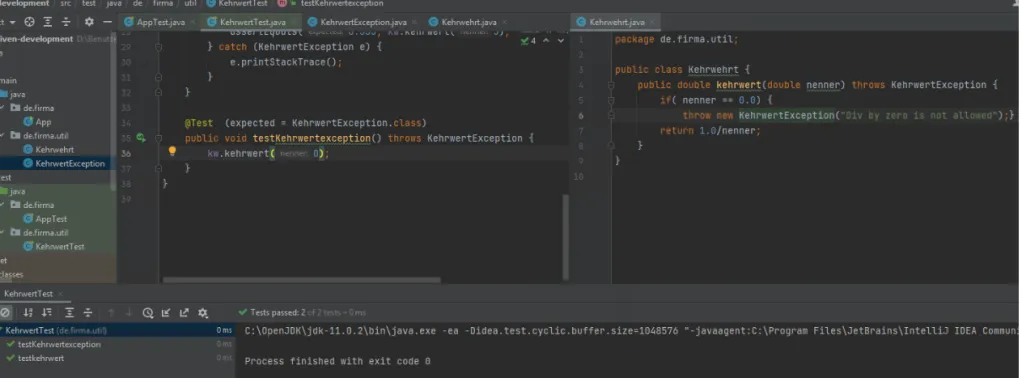This screenshot has height=378, width=1022.
Task: Close the right split Kehrwehrt.java tab
Action: pyautogui.click(x=652, y=22)
